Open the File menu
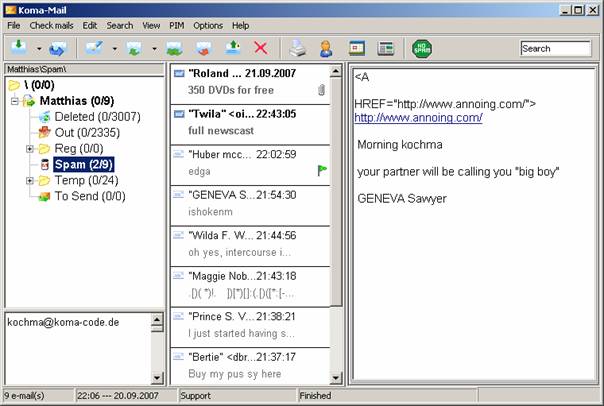Viewport: 604px width, 406px height. click(14, 25)
